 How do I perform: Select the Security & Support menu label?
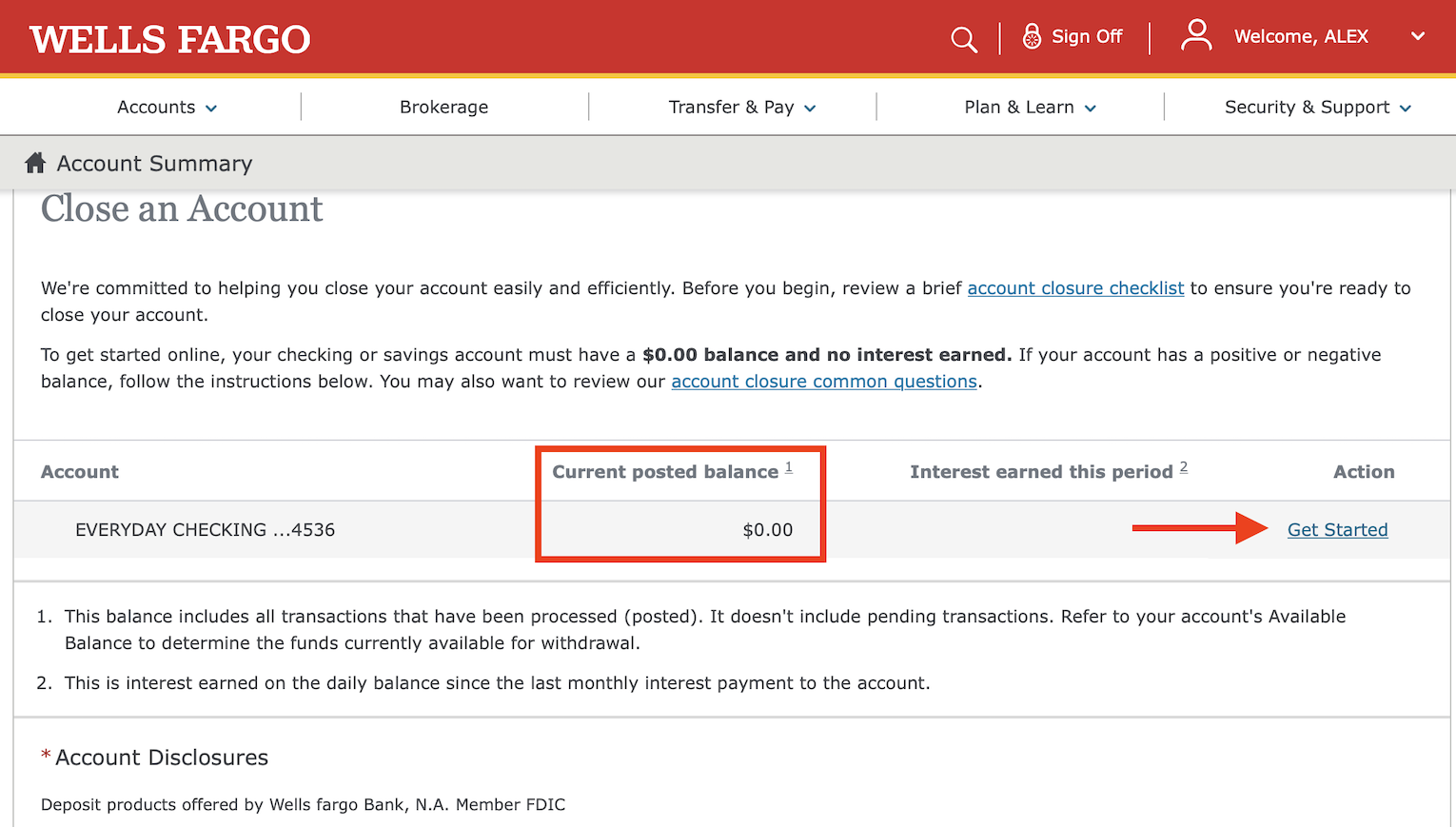tap(1307, 108)
